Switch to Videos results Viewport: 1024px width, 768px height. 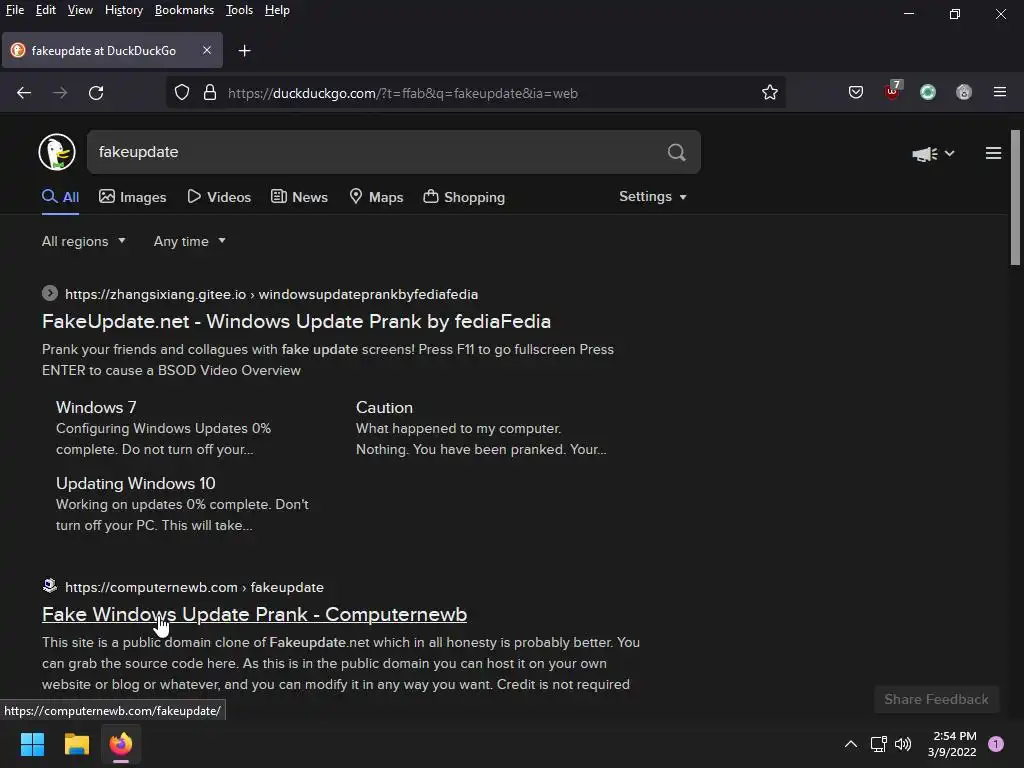[x=219, y=197]
